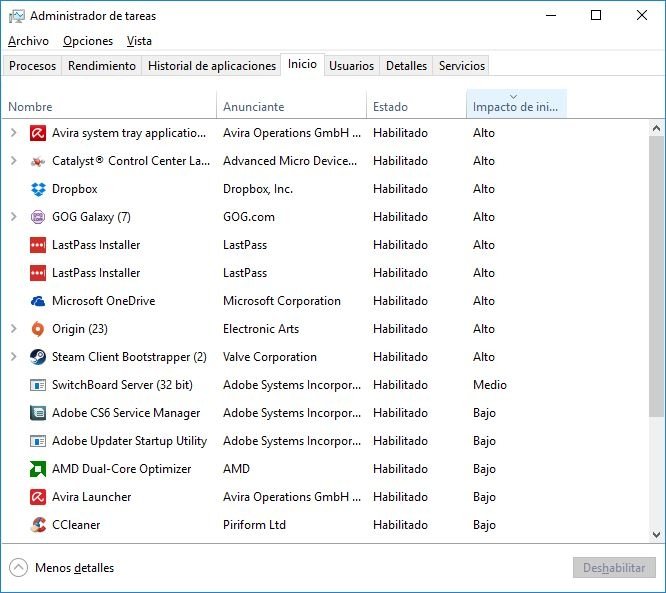Click the AMD Dual-Core Optimizer icon
This screenshot has width=666, height=593.
pyautogui.click(x=38, y=469)
